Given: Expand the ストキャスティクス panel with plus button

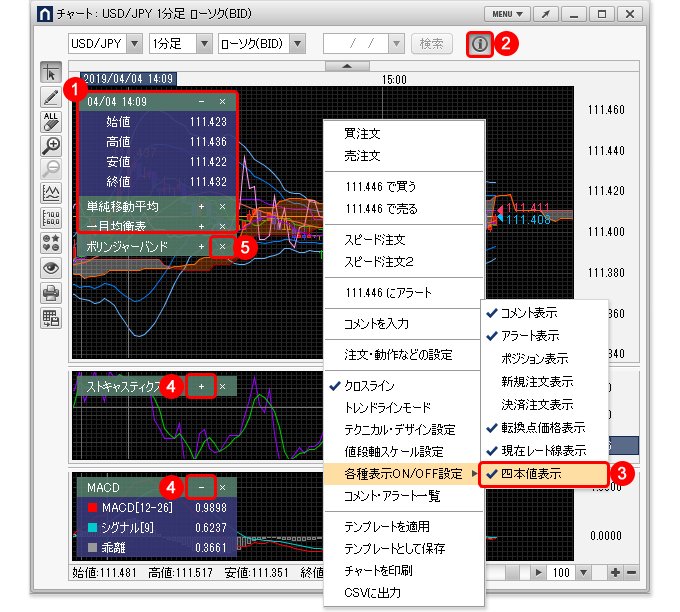Looking at the screenshot, I should (201, 386).
